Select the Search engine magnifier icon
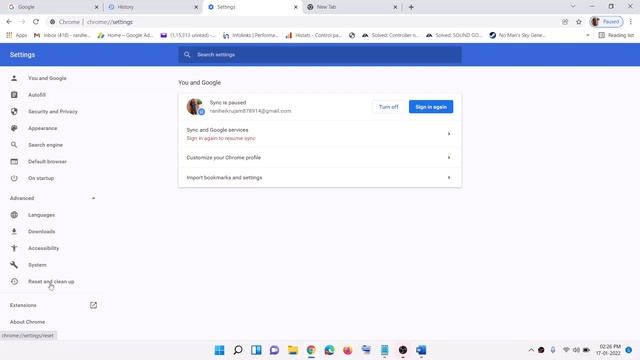The width and height of the screenshot is (640, 360). [x=14, y=145]
